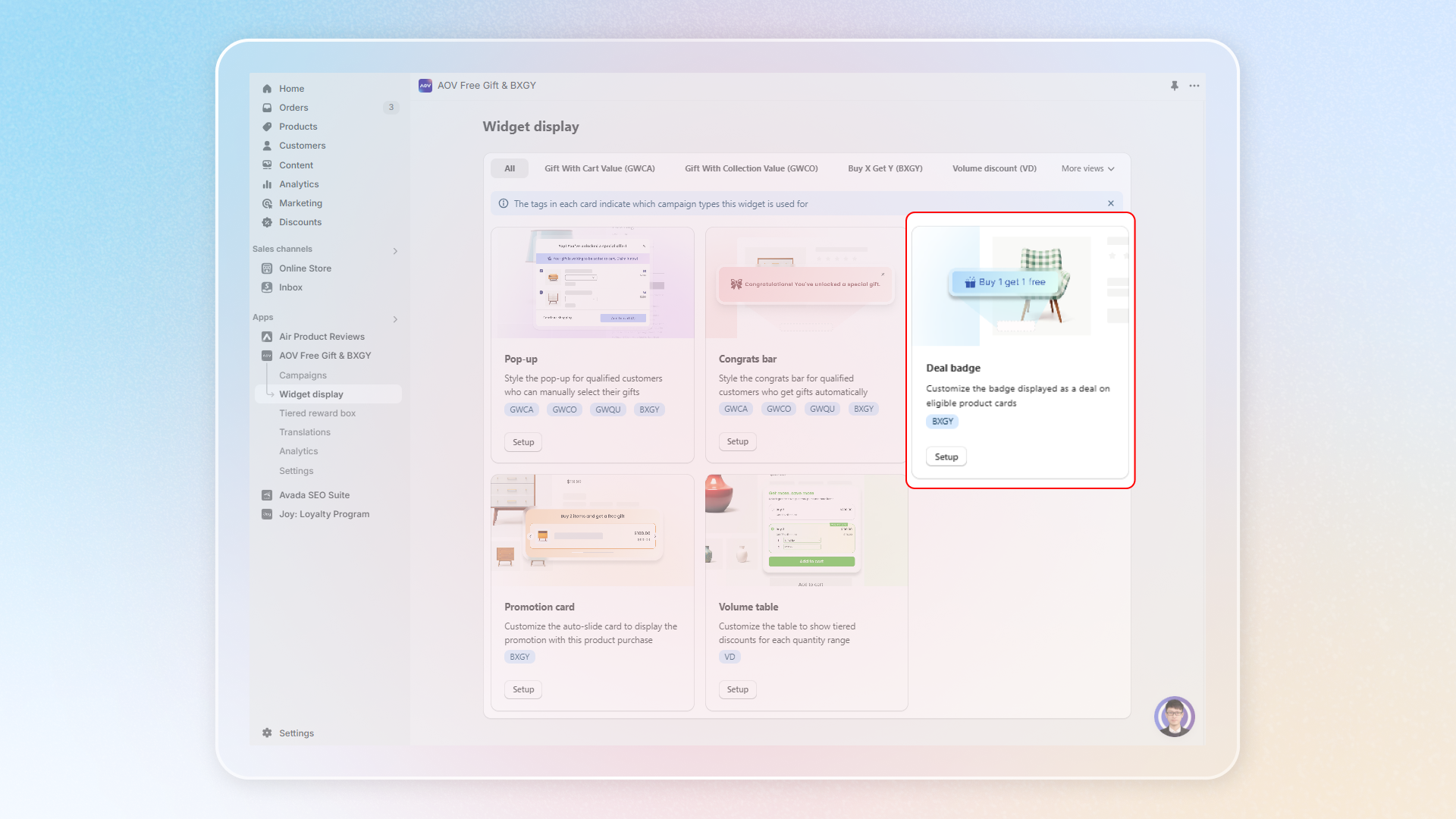Click the Online Store icon
The width and height of the screenshot is (1456, 819).
pos(267,268)
